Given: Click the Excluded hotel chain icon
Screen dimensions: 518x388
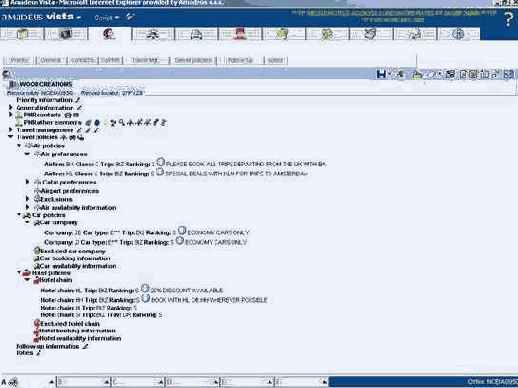Looking at the screenshot, I should coord(37,323).
